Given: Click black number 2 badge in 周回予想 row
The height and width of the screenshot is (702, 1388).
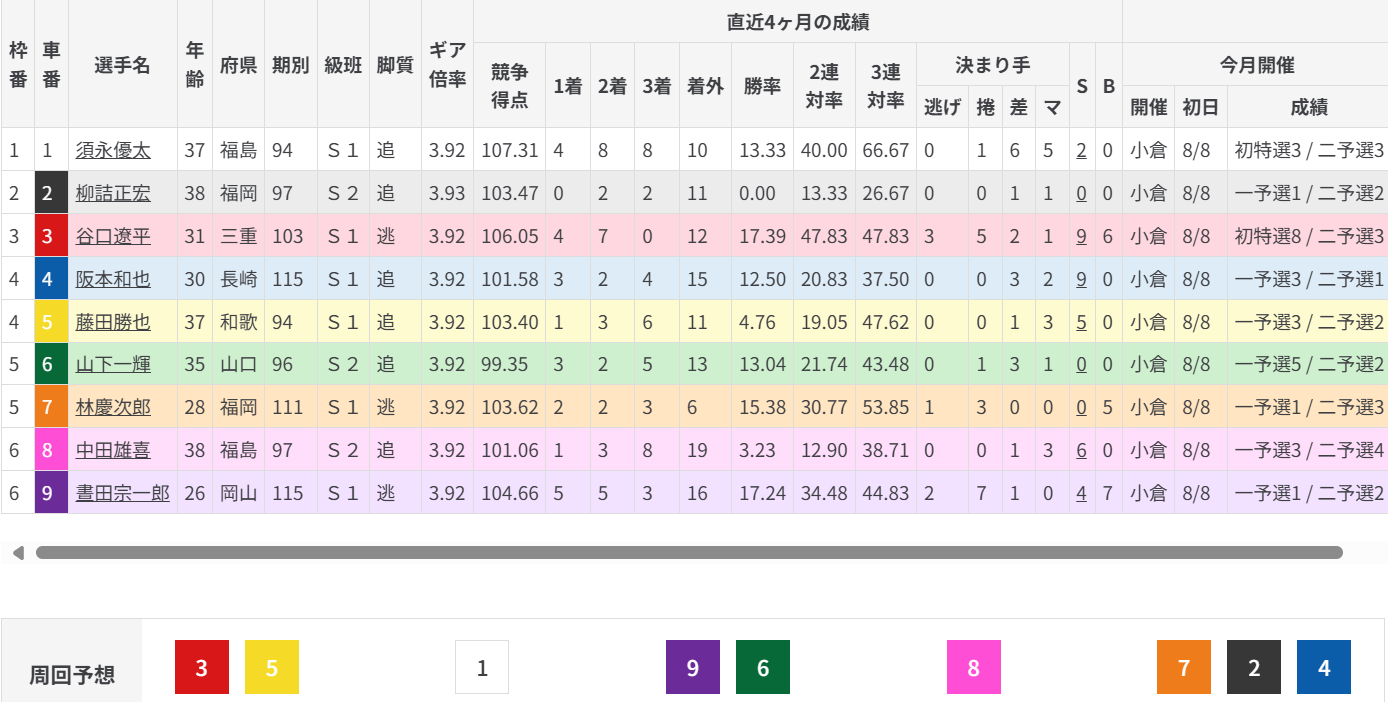Looking at the screenshot, I should pyautogui.click(x=1254, y=667).
